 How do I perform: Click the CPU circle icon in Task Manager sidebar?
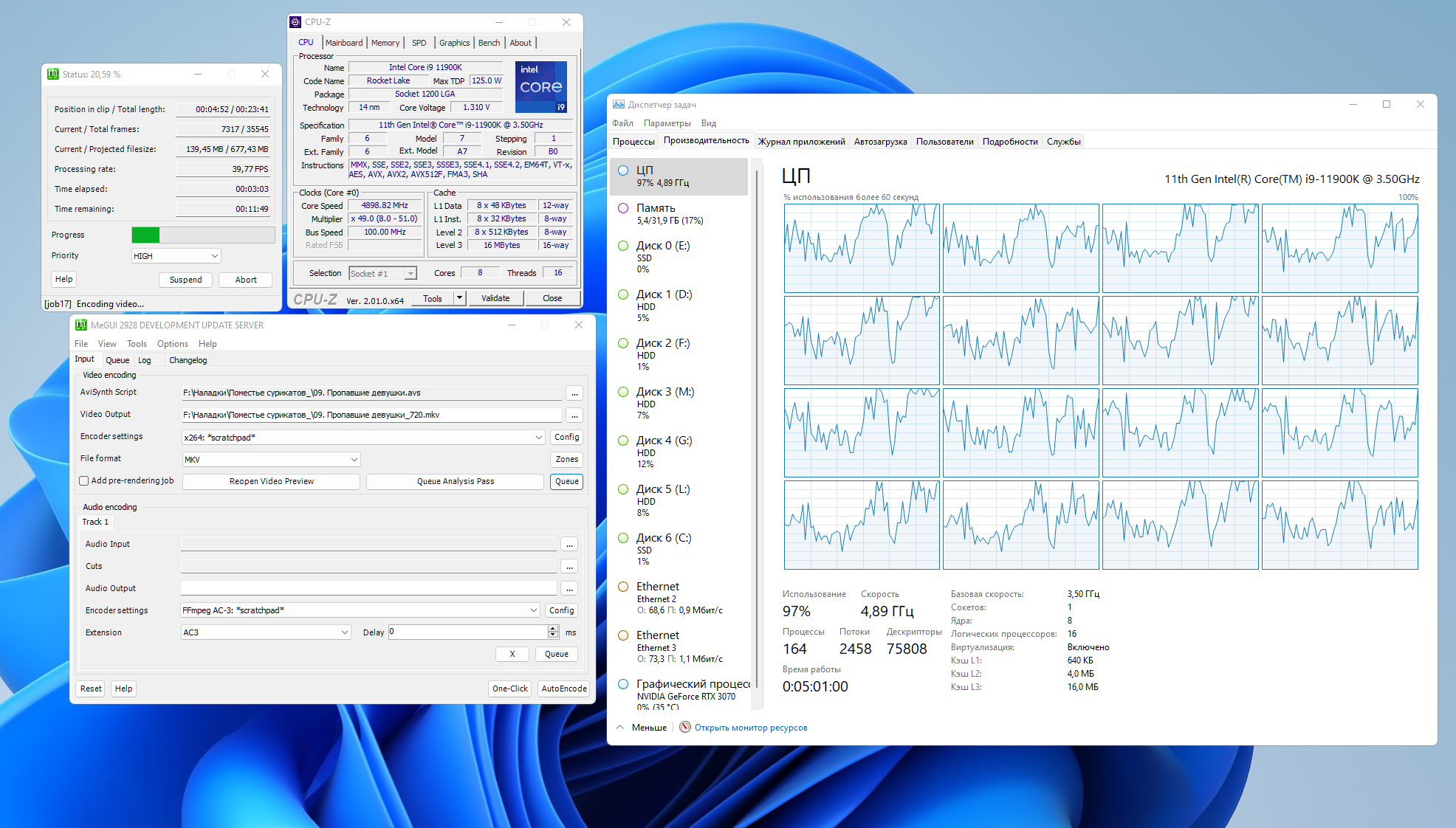click(x=623, y=170)
